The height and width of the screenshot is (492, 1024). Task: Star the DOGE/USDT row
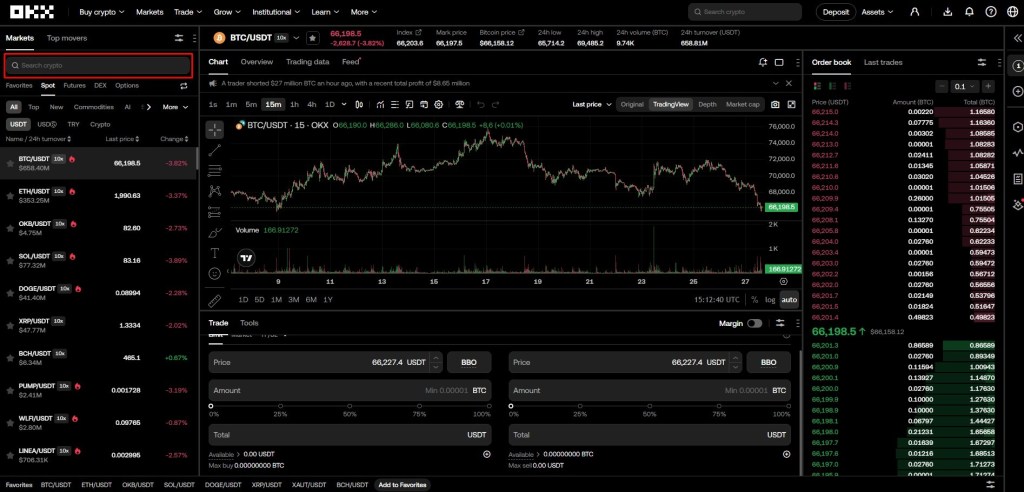tap(10, 293)
